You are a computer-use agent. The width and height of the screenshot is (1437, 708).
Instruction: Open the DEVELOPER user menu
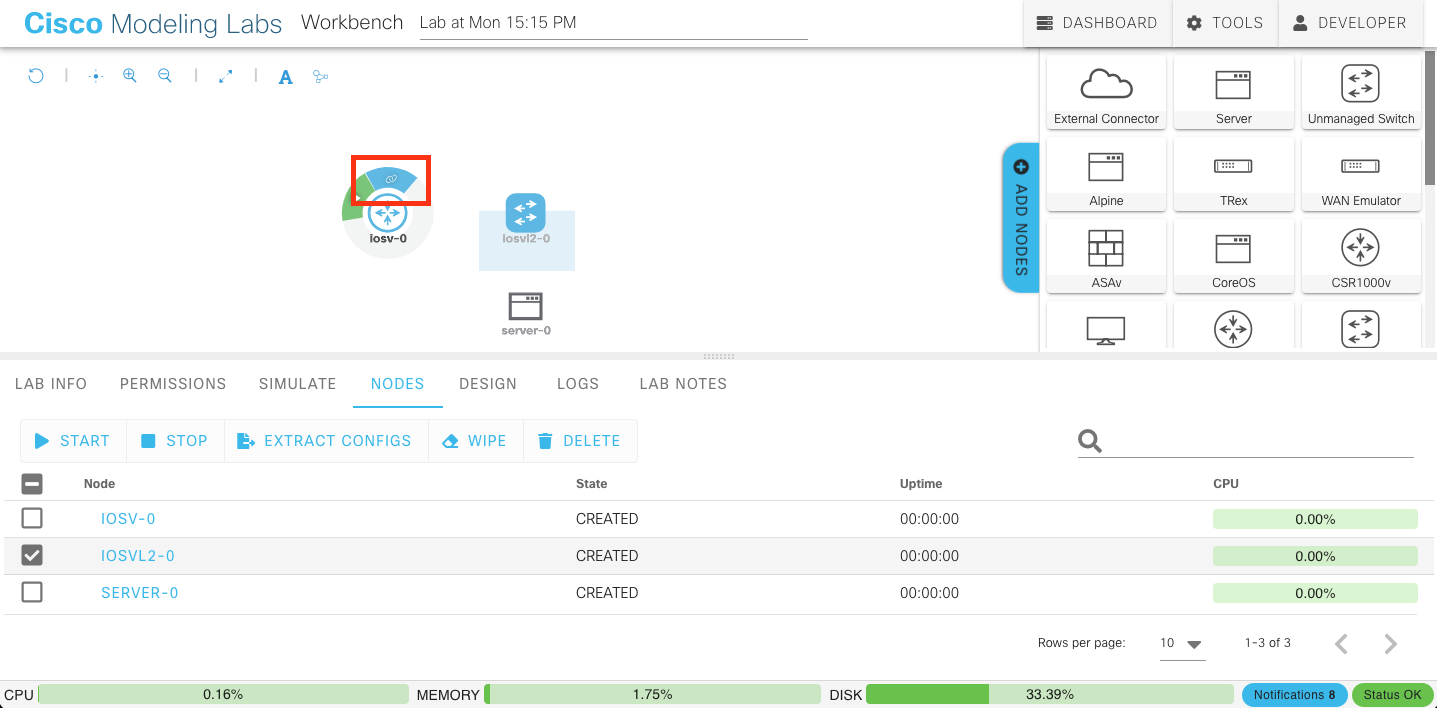click(x=1349, y=23)
